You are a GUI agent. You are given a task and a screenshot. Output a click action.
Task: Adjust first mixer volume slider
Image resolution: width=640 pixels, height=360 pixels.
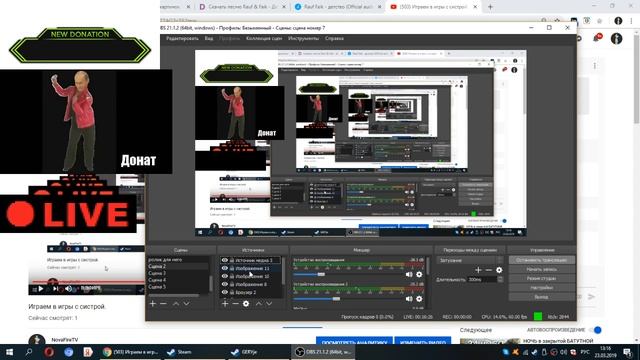(x=321, y=274)
